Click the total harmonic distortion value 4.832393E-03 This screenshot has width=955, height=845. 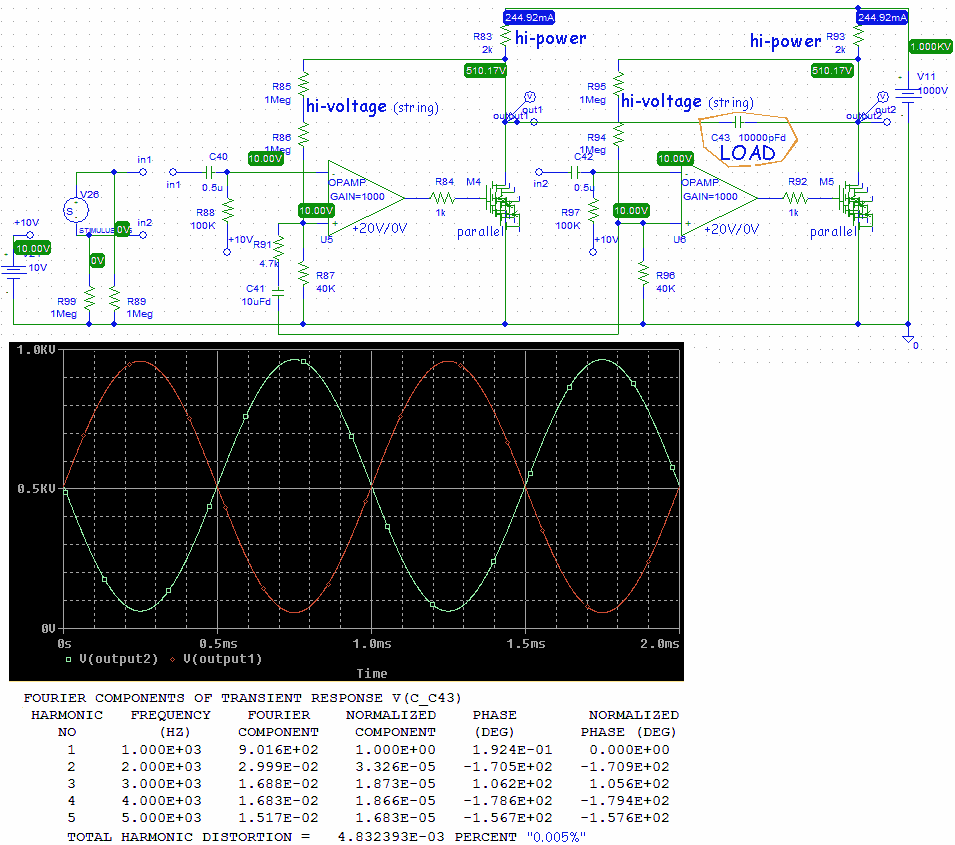(x=391, y=837)
